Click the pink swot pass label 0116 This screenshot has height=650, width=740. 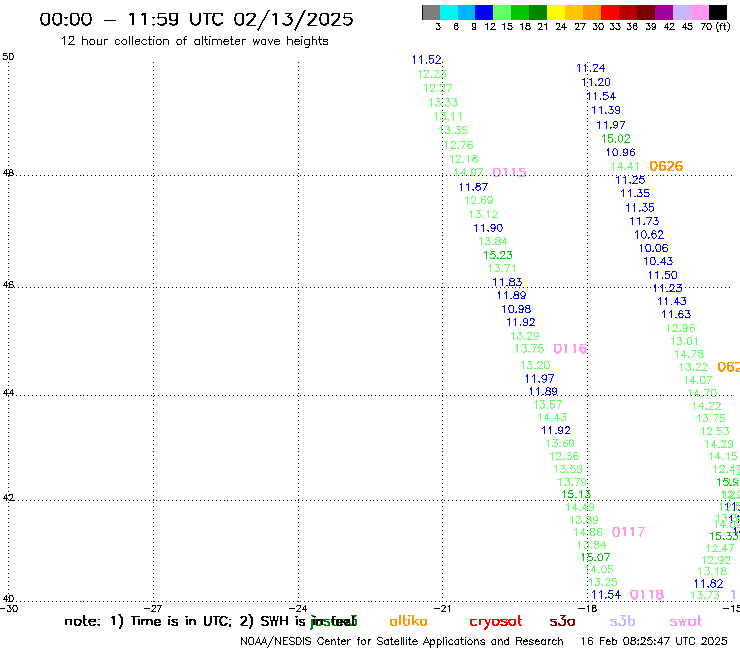click(570, 349)
